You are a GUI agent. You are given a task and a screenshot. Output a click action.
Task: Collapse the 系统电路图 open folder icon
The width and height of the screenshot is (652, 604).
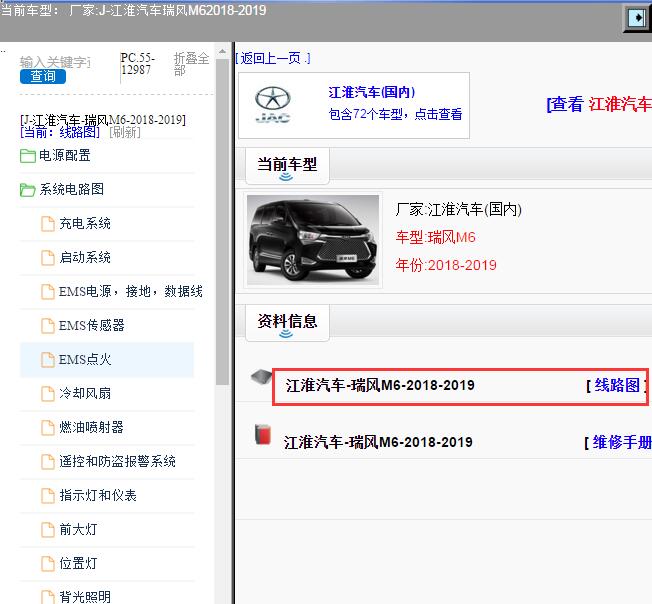(27, 190)
